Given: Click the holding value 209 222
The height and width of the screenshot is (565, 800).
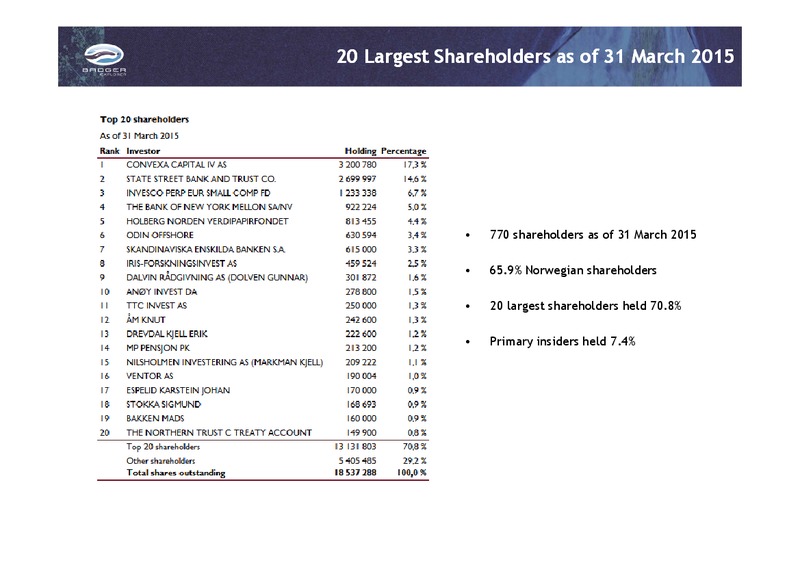Looking at the screenshot, I should coord(361,362).
